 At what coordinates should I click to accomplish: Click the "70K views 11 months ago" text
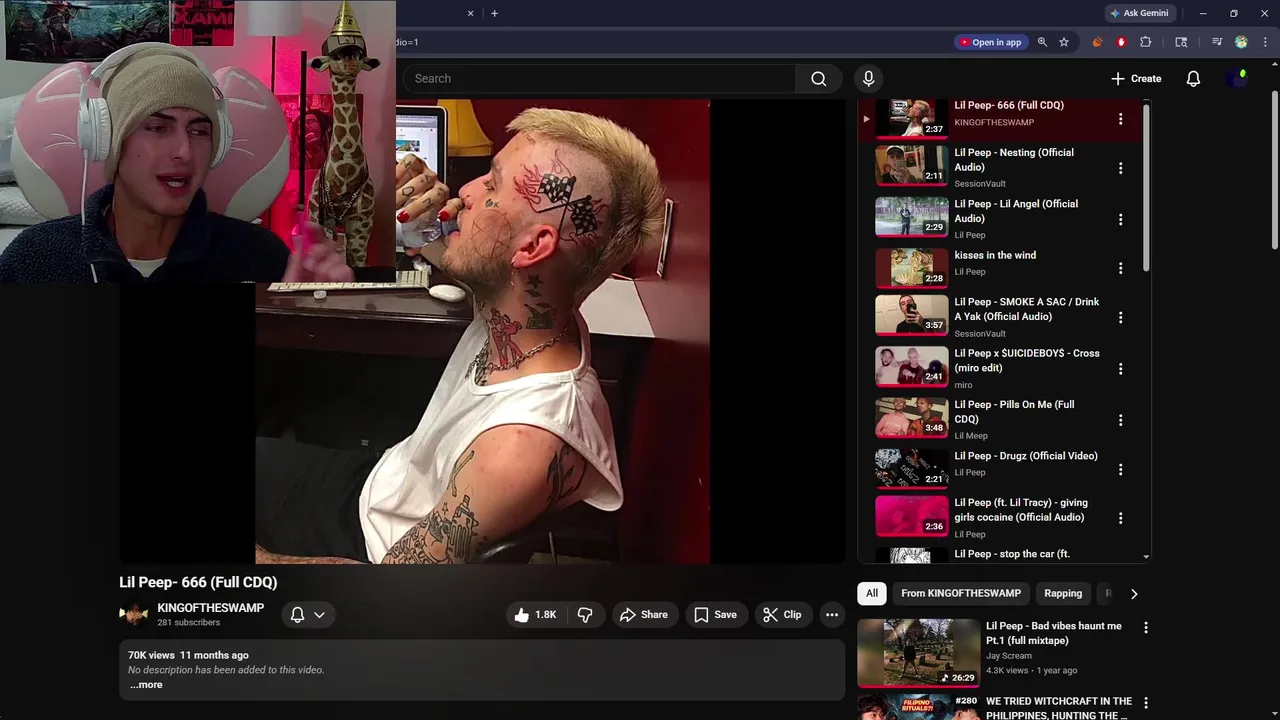(x=188, y=655)
